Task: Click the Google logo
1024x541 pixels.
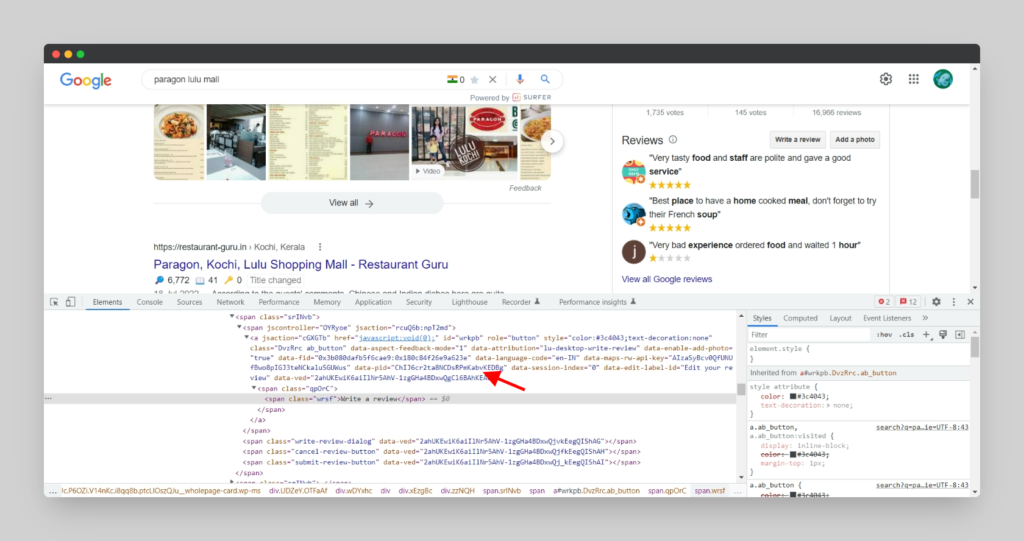Action: [86, 80]
